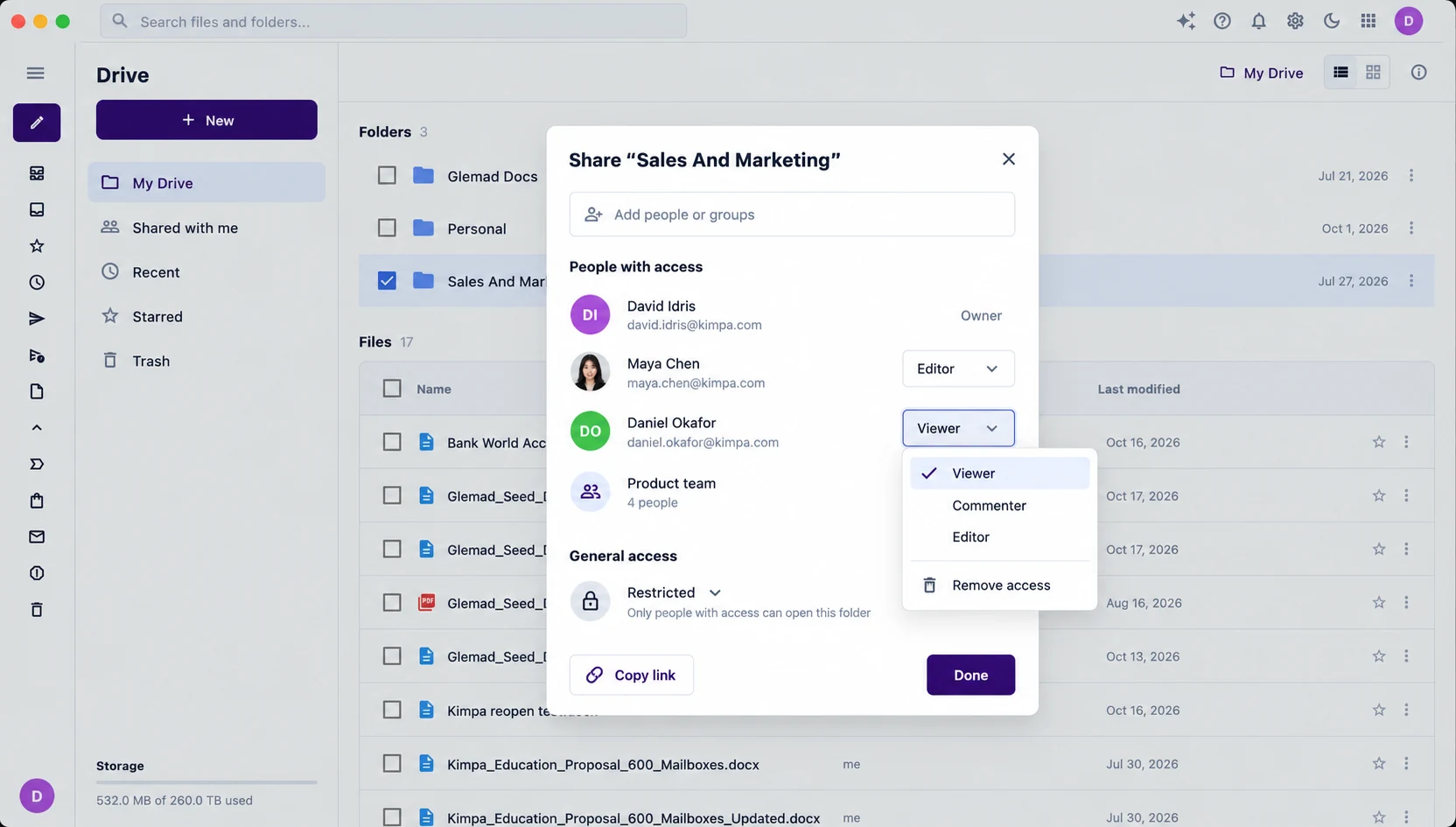Image resolution: width=1456 pixels, height=827 pixels.
Task: Toggle select-all checkbox in Files header
Action: click(392, 389)
